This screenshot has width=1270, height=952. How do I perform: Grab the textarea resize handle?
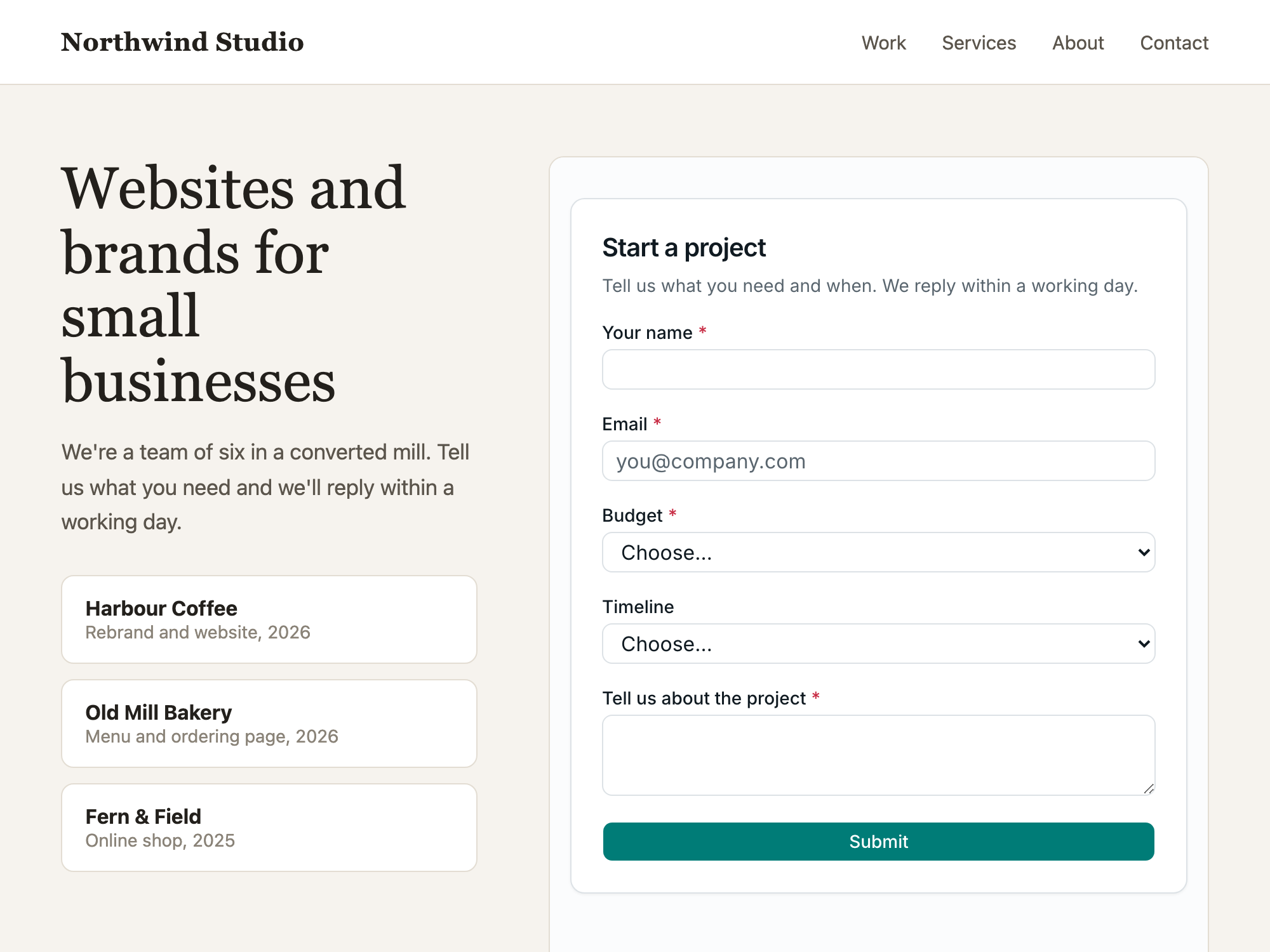pos(1148,789)
